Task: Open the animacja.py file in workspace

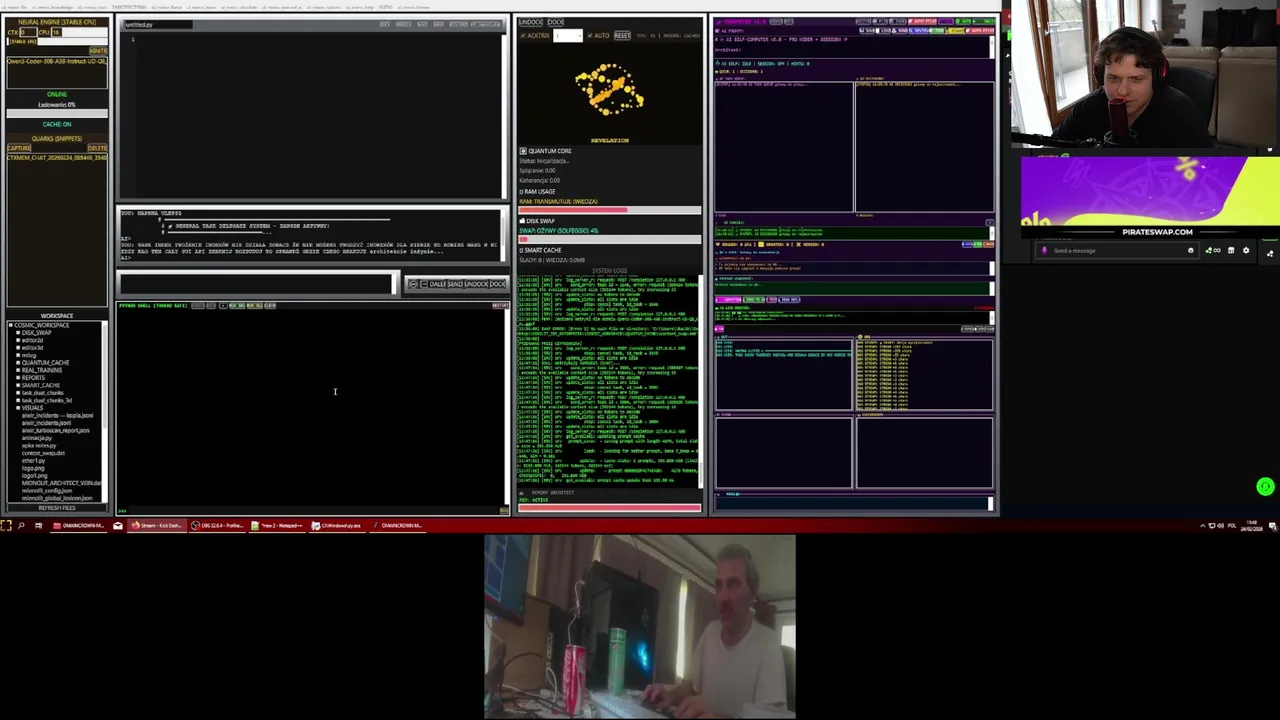Action: coord(37,438)
